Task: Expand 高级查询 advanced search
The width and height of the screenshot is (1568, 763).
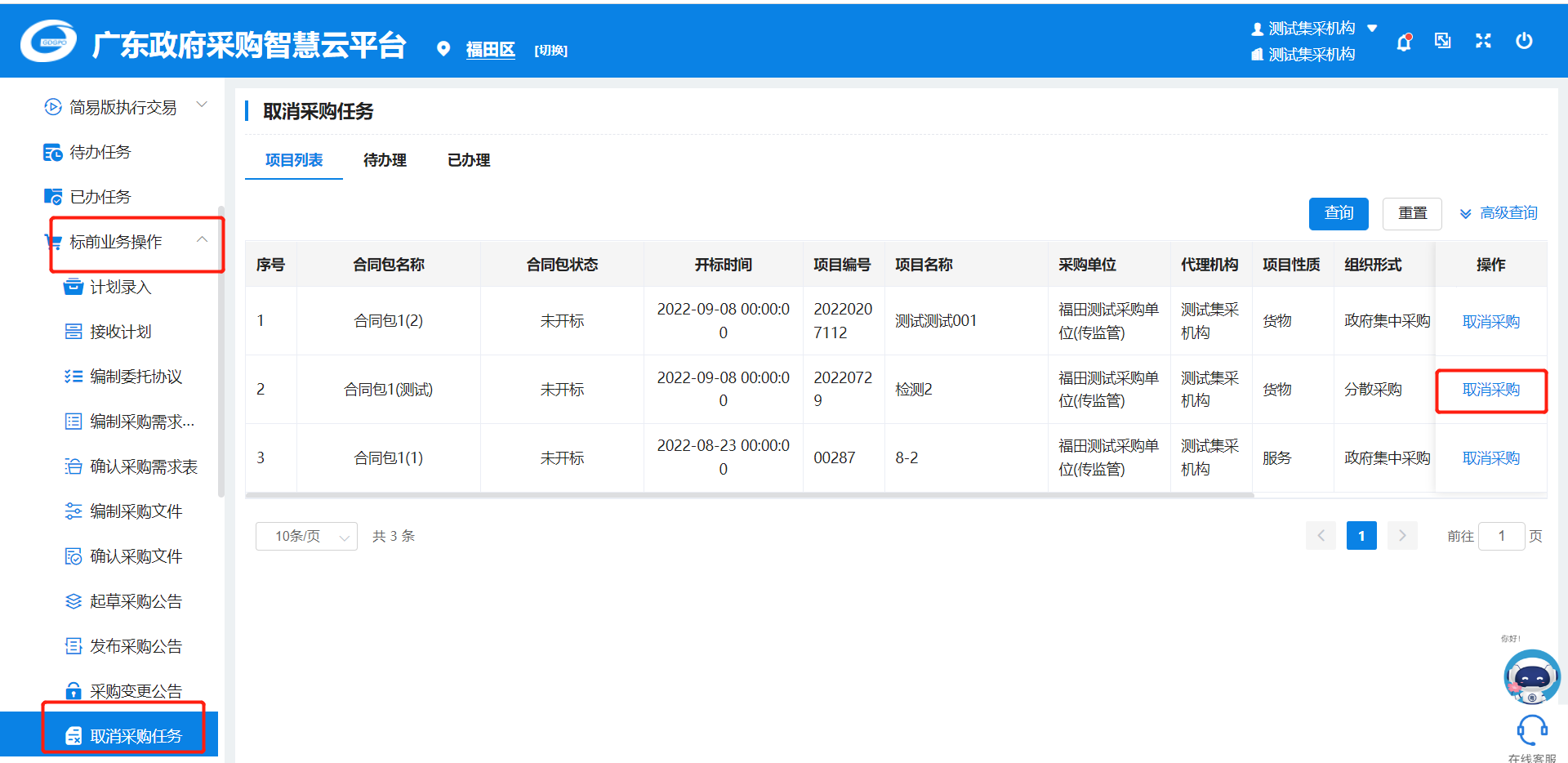Action: 1499,213
